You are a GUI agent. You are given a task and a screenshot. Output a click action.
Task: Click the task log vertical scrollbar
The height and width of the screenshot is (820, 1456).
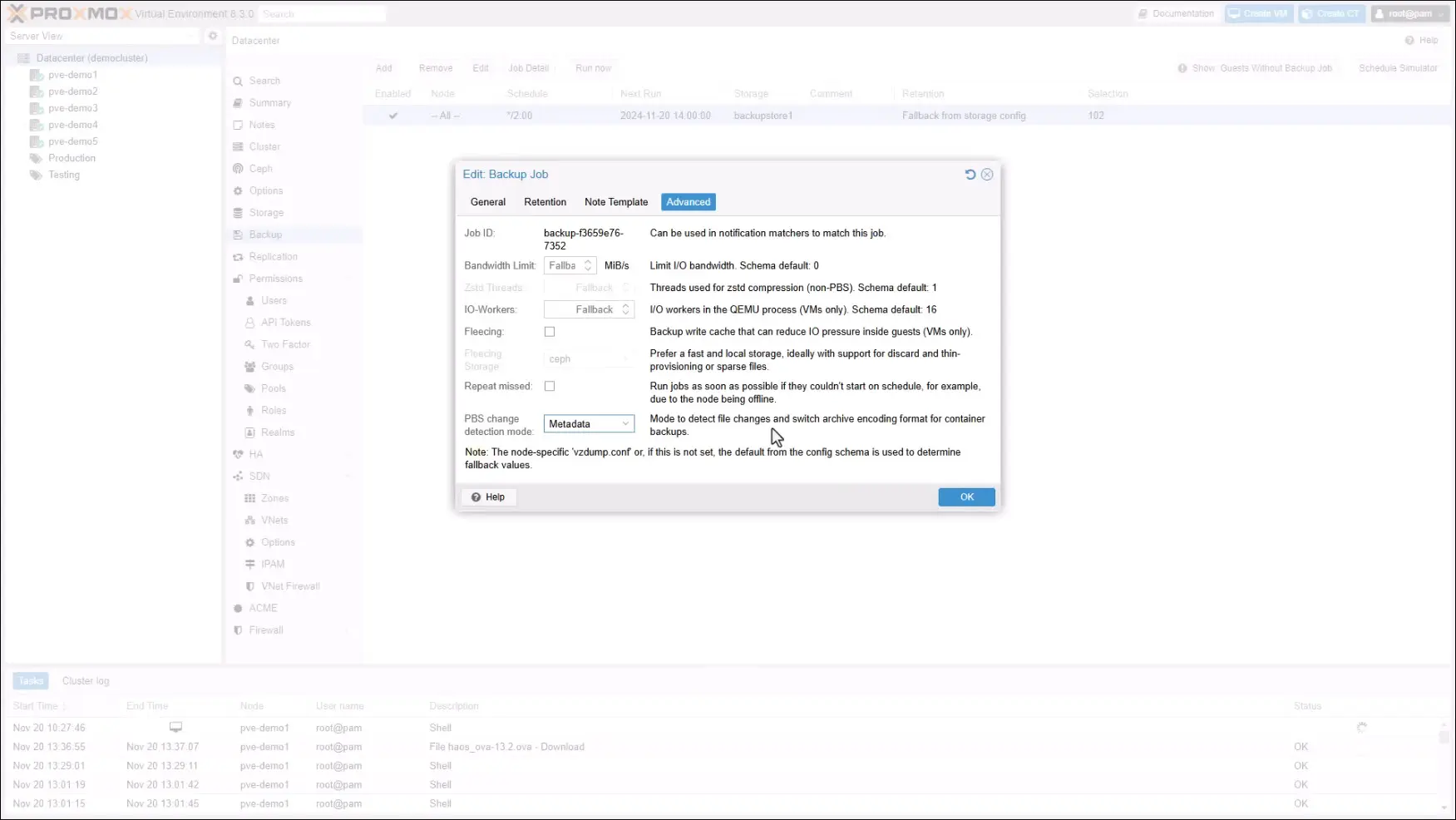[x=1444, y=765]
